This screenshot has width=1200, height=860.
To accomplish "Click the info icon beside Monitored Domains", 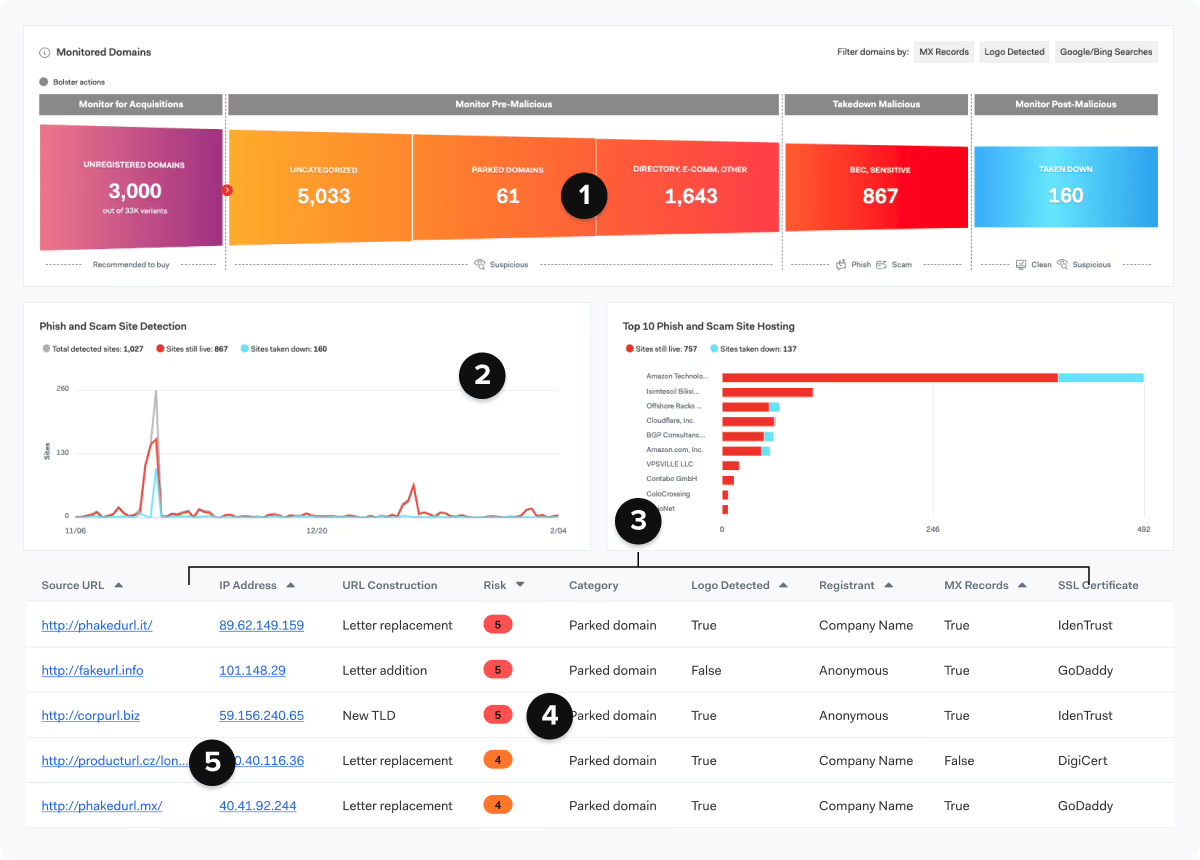I will [44, 53].
